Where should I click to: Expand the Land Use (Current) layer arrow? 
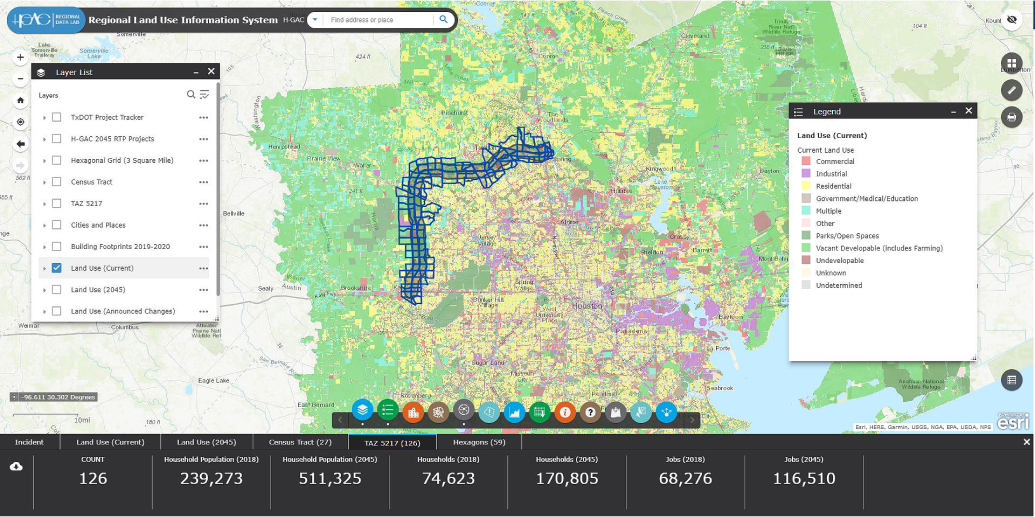44,268
